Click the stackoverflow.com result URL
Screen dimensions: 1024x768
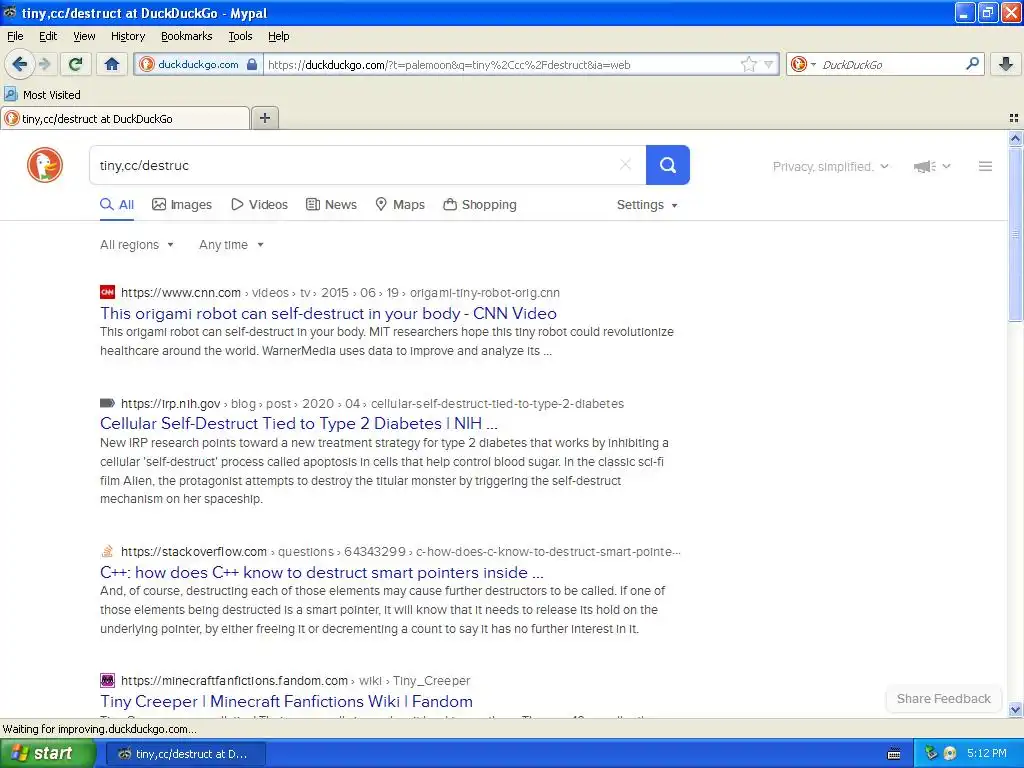point(400,552)
